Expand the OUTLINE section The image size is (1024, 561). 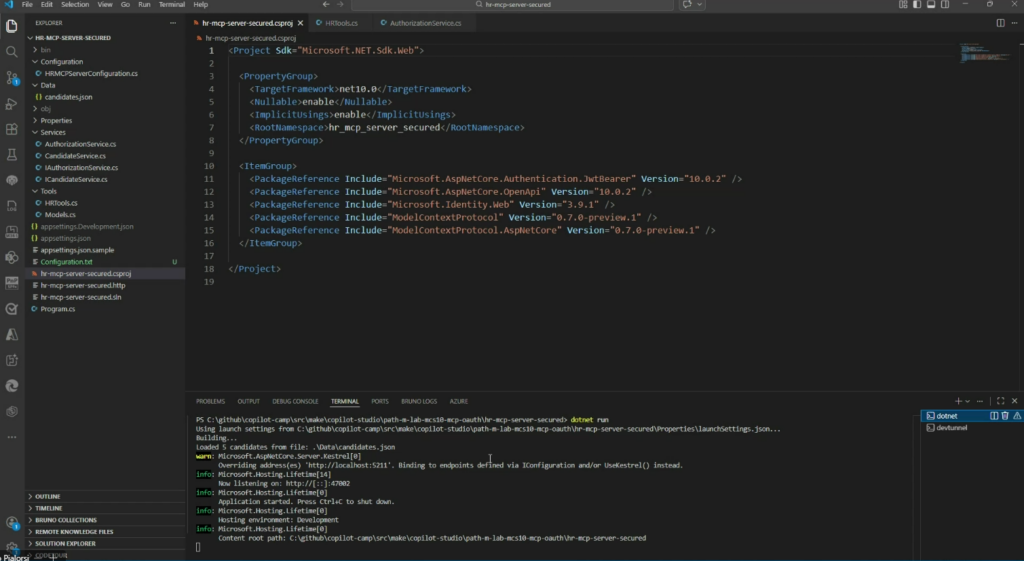47,496
